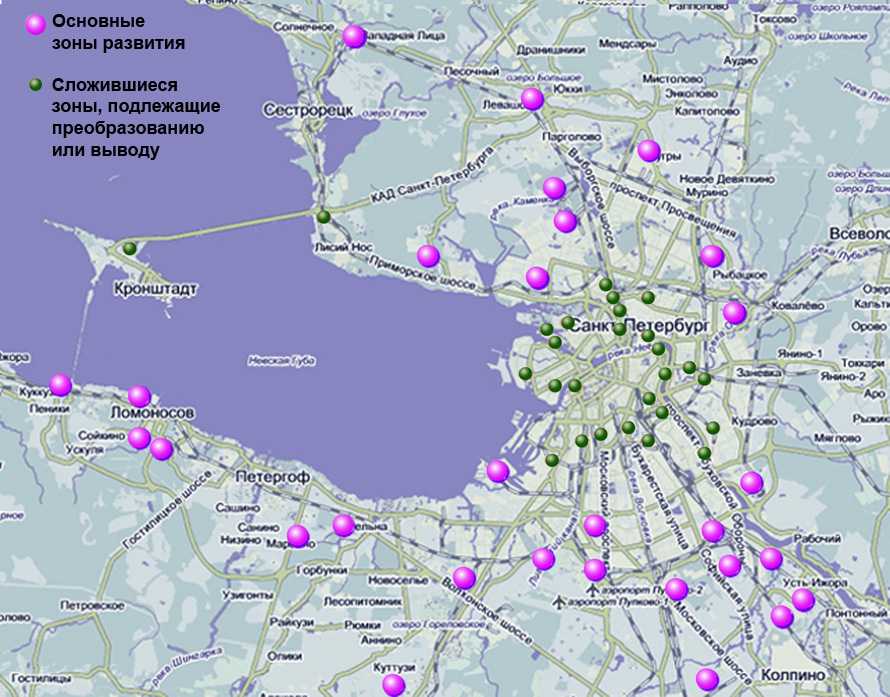890x697 pixels.
Task: Select the Кудрово label
Action: click(754, 422)
